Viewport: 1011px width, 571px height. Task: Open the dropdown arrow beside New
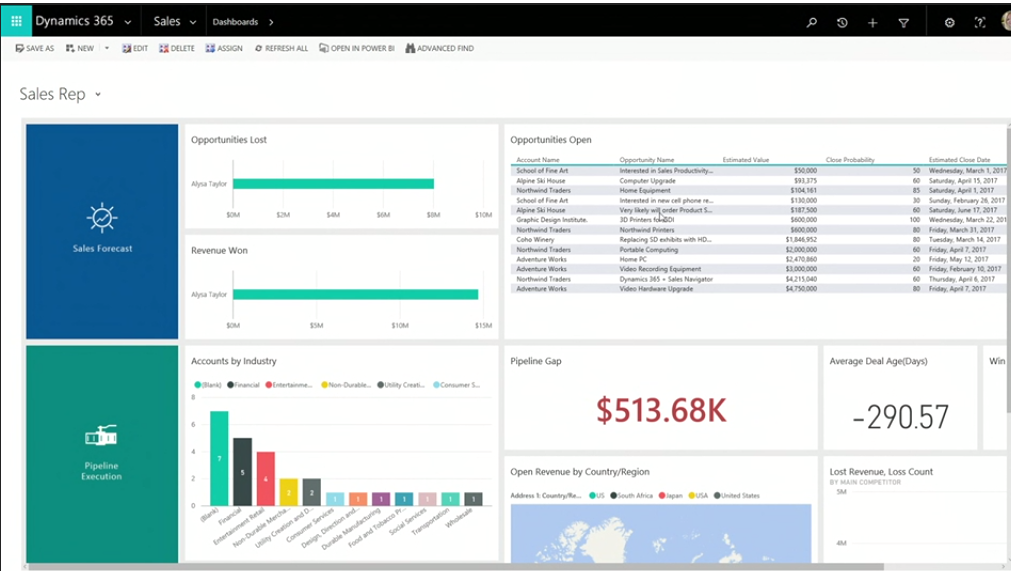107,48
